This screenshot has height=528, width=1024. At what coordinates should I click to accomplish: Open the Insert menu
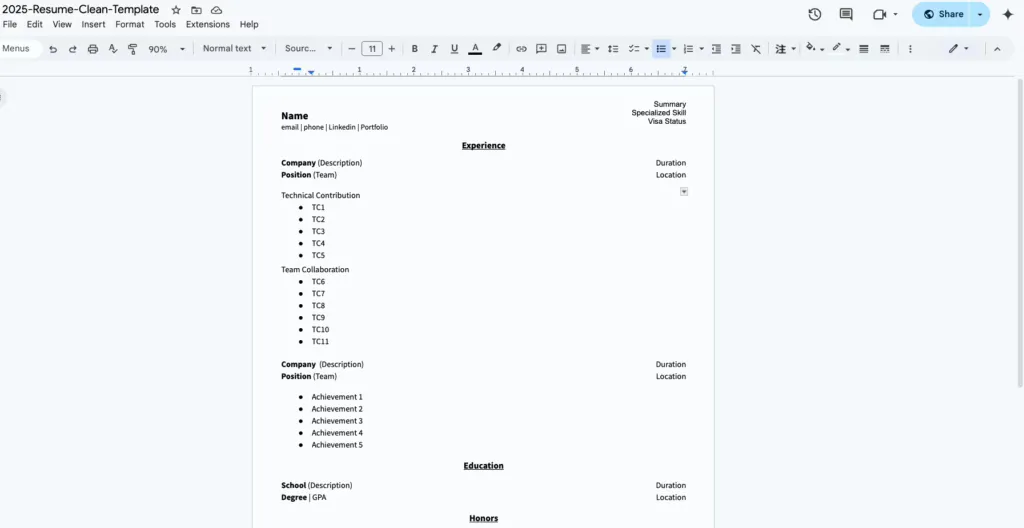point(93,24)
